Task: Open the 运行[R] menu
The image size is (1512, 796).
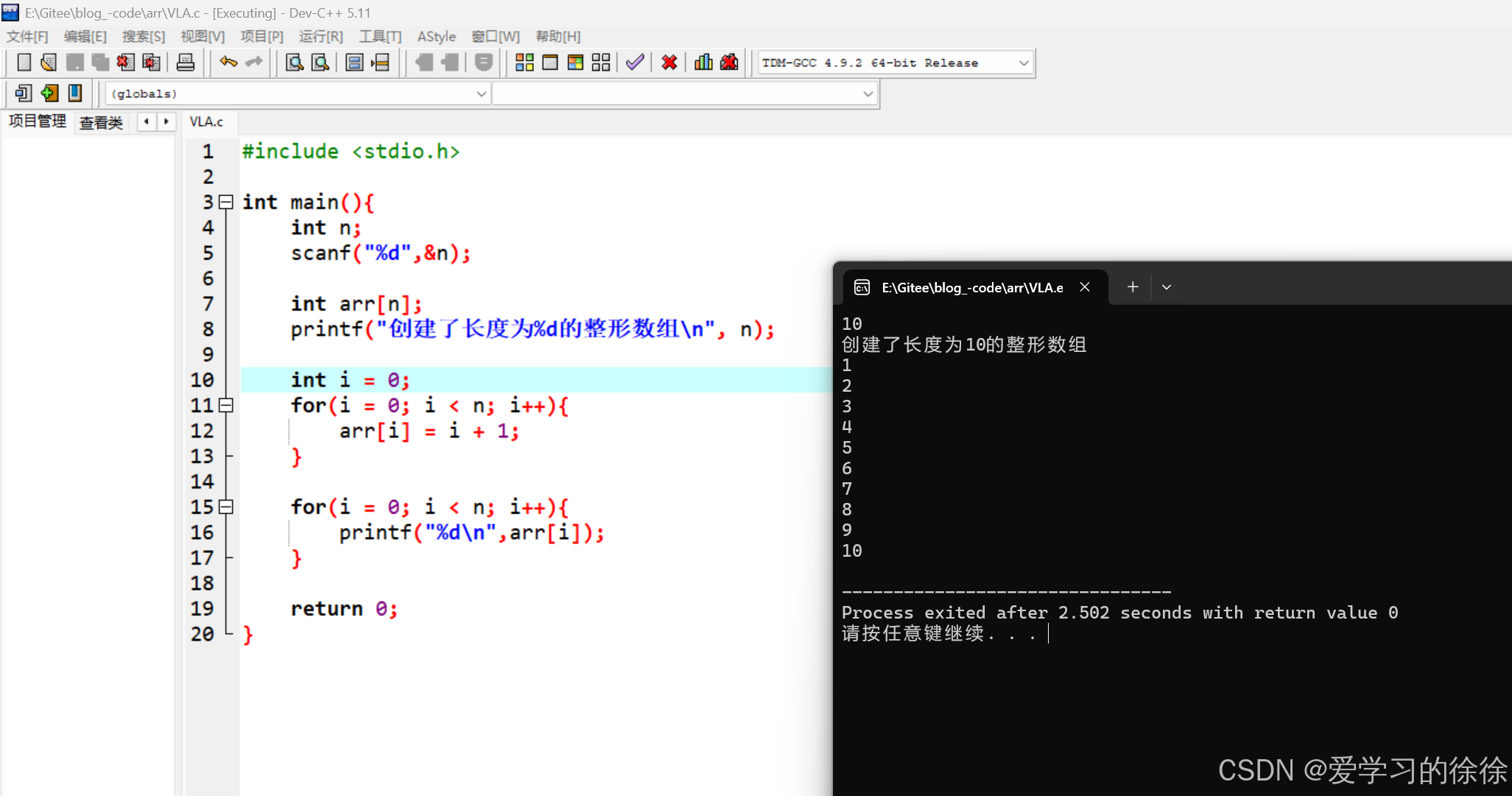Action: click(x=320, y=36)
